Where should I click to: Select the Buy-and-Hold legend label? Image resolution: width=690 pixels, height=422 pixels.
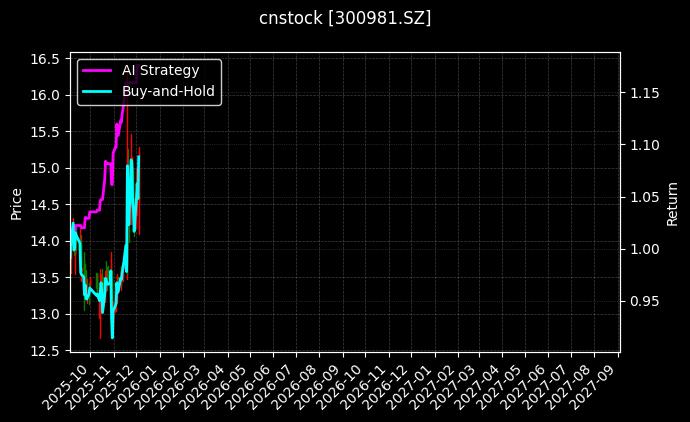pos(168,91)
